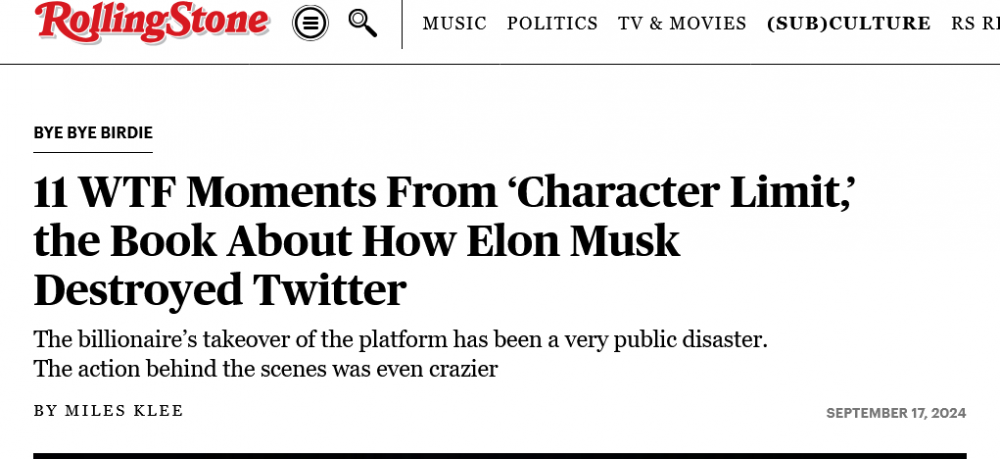Click the 'BY' byline label
The width and height of the screenshot is (1000, 459).
click(x=45, y=411)
